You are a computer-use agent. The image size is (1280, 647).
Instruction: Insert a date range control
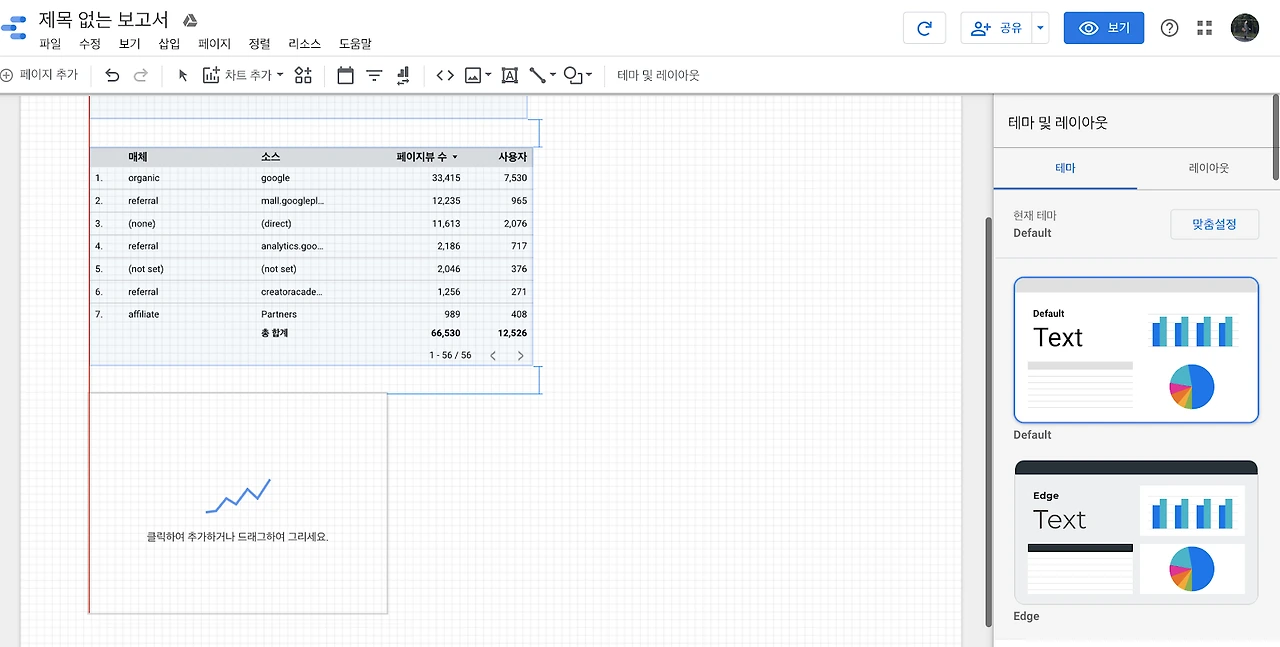[346, 75]
